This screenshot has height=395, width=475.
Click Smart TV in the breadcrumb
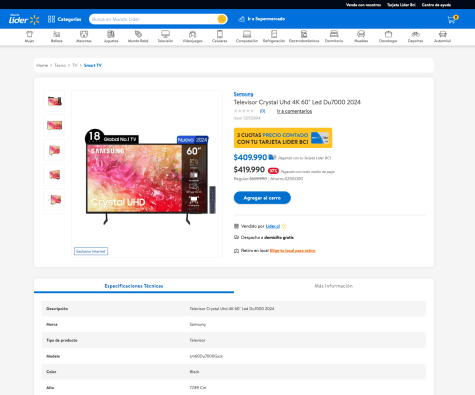tap(93, 65)
